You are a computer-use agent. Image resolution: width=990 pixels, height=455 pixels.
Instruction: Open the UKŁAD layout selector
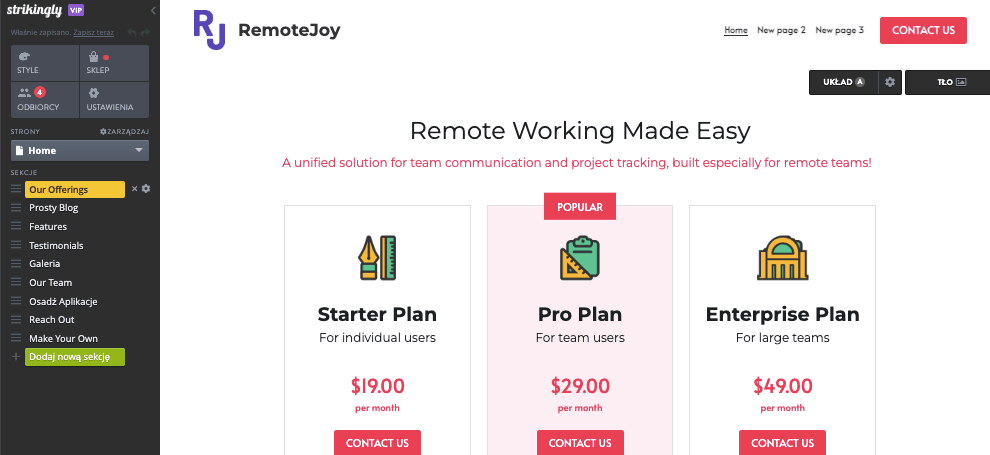pos(844,82)
